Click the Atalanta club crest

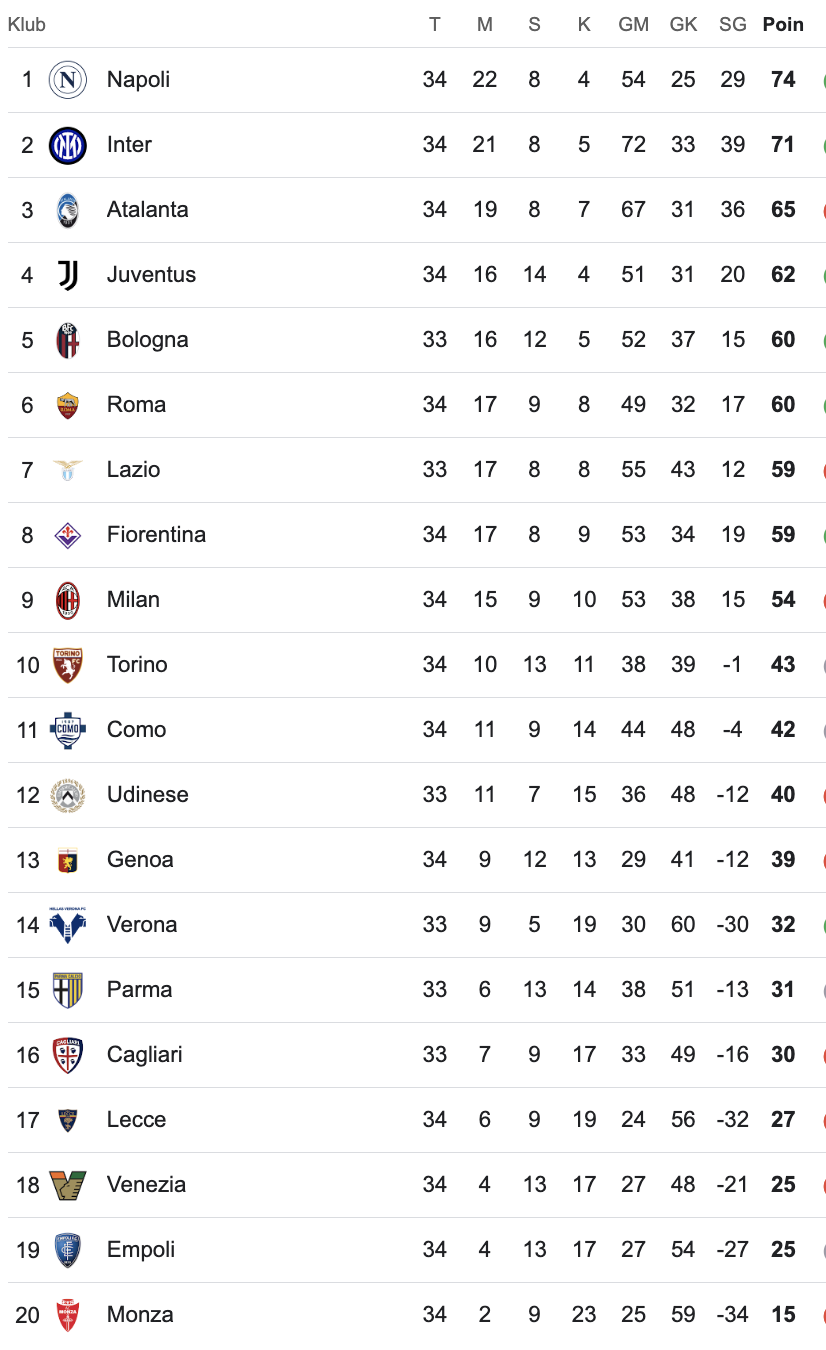[x=67, y=210]
